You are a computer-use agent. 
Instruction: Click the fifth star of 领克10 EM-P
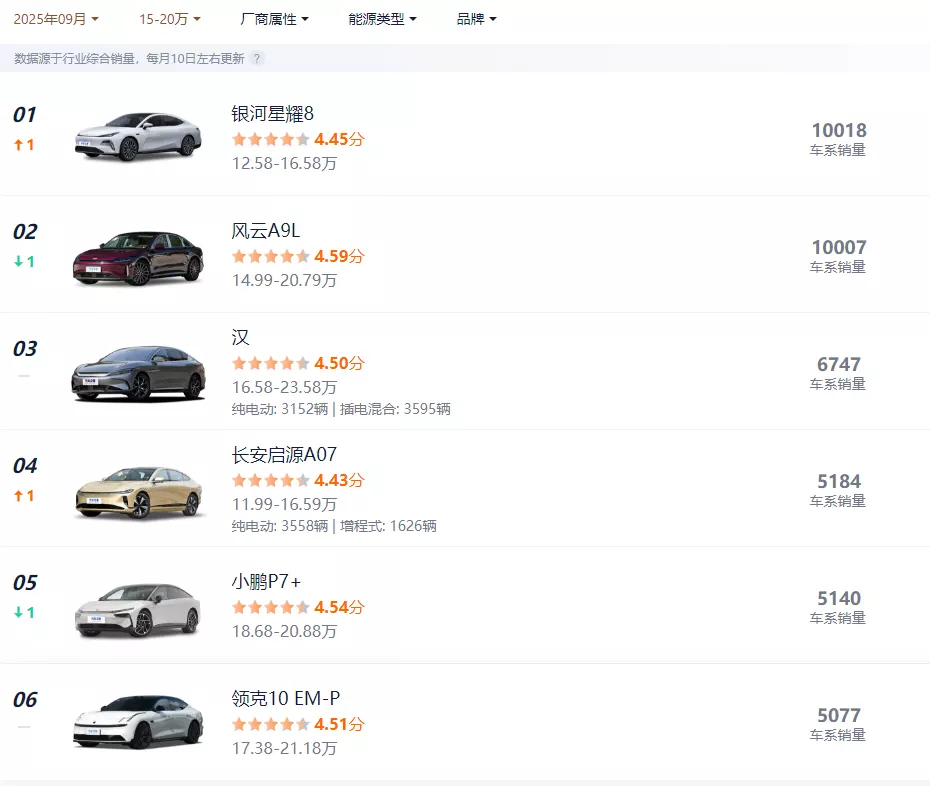[303, 722]
